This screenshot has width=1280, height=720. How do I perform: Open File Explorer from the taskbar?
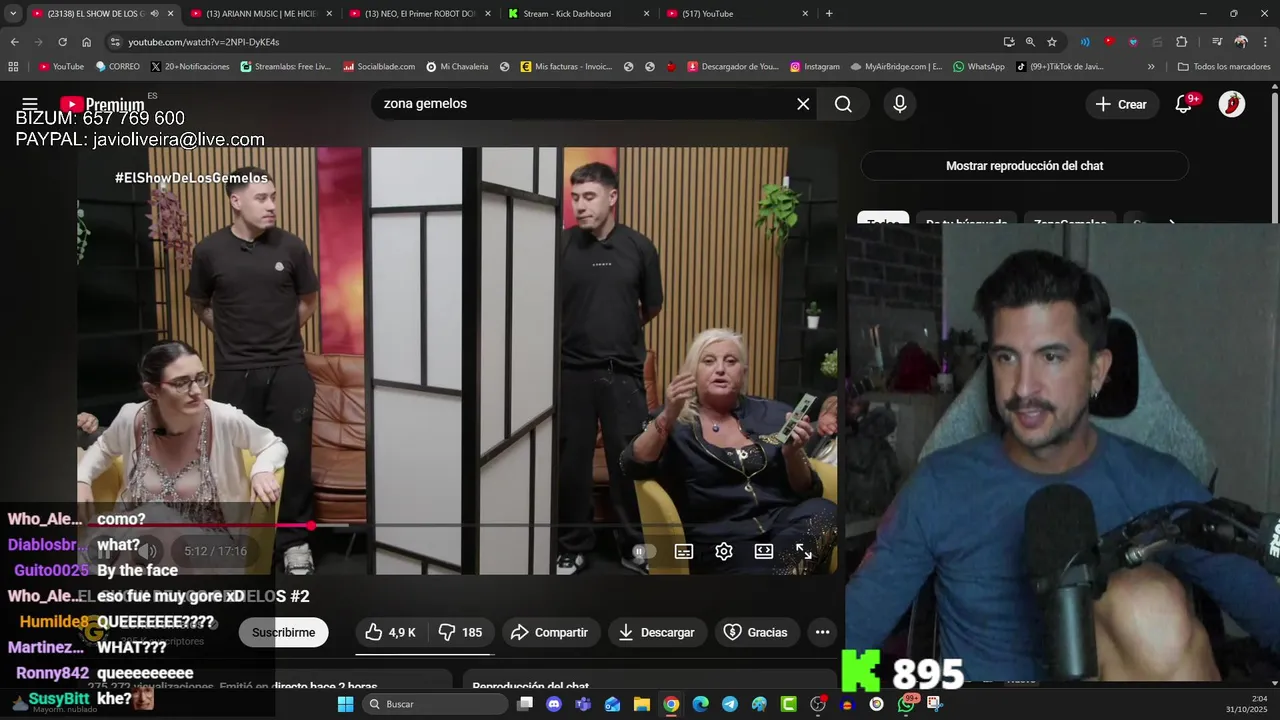click(642, 704)
